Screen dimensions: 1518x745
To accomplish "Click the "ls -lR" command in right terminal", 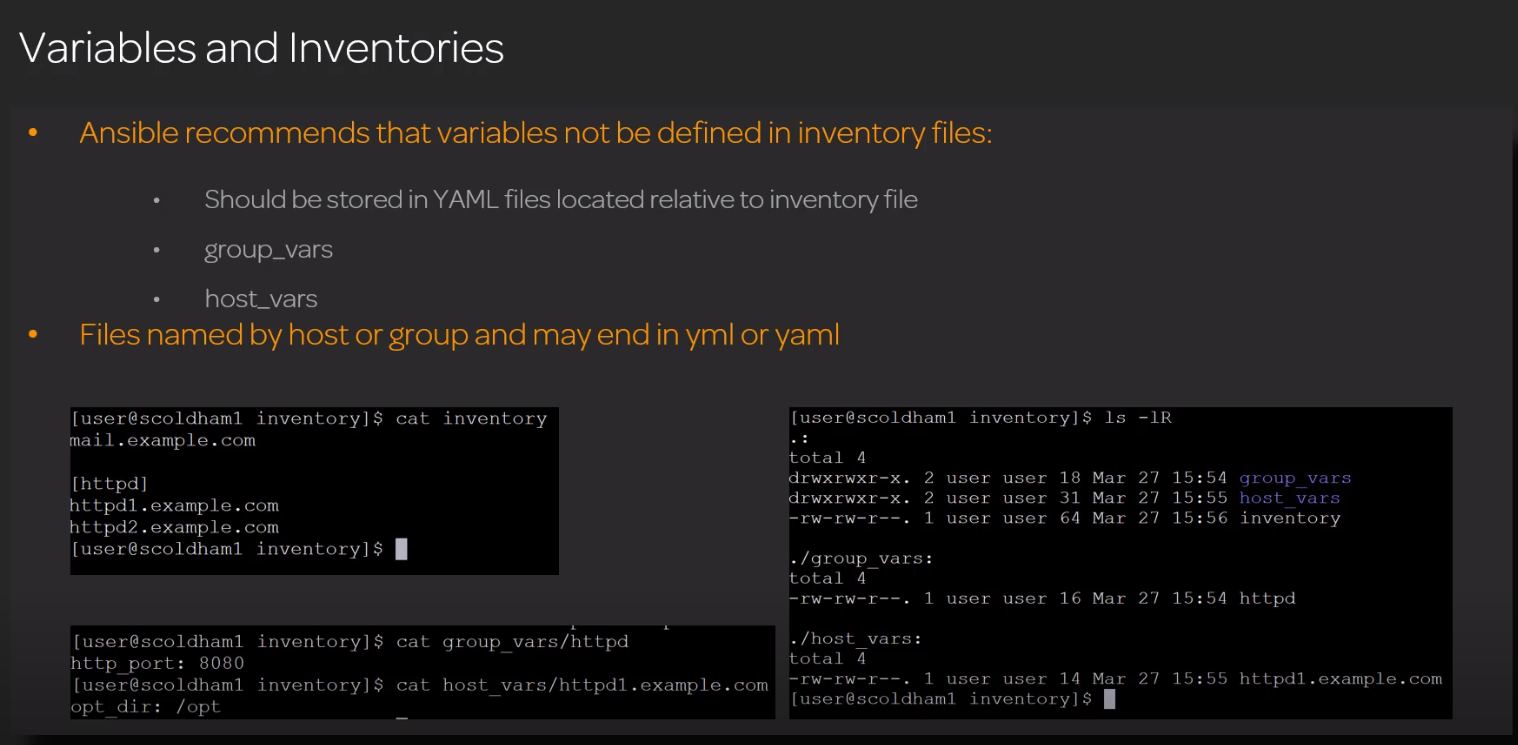I will pos(1137,418).
